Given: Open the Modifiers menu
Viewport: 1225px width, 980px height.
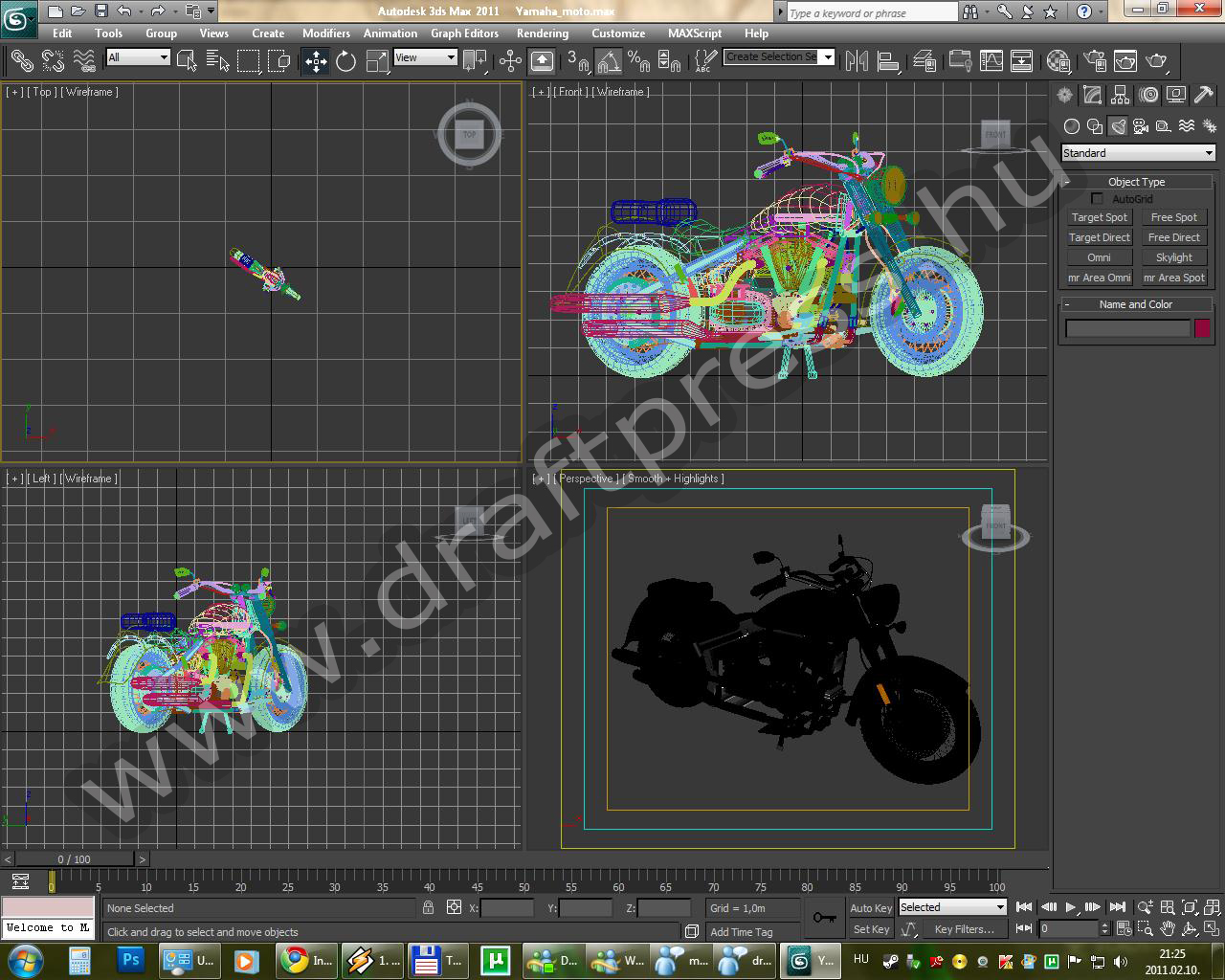Looking at the screenshot, I should 325,33.
